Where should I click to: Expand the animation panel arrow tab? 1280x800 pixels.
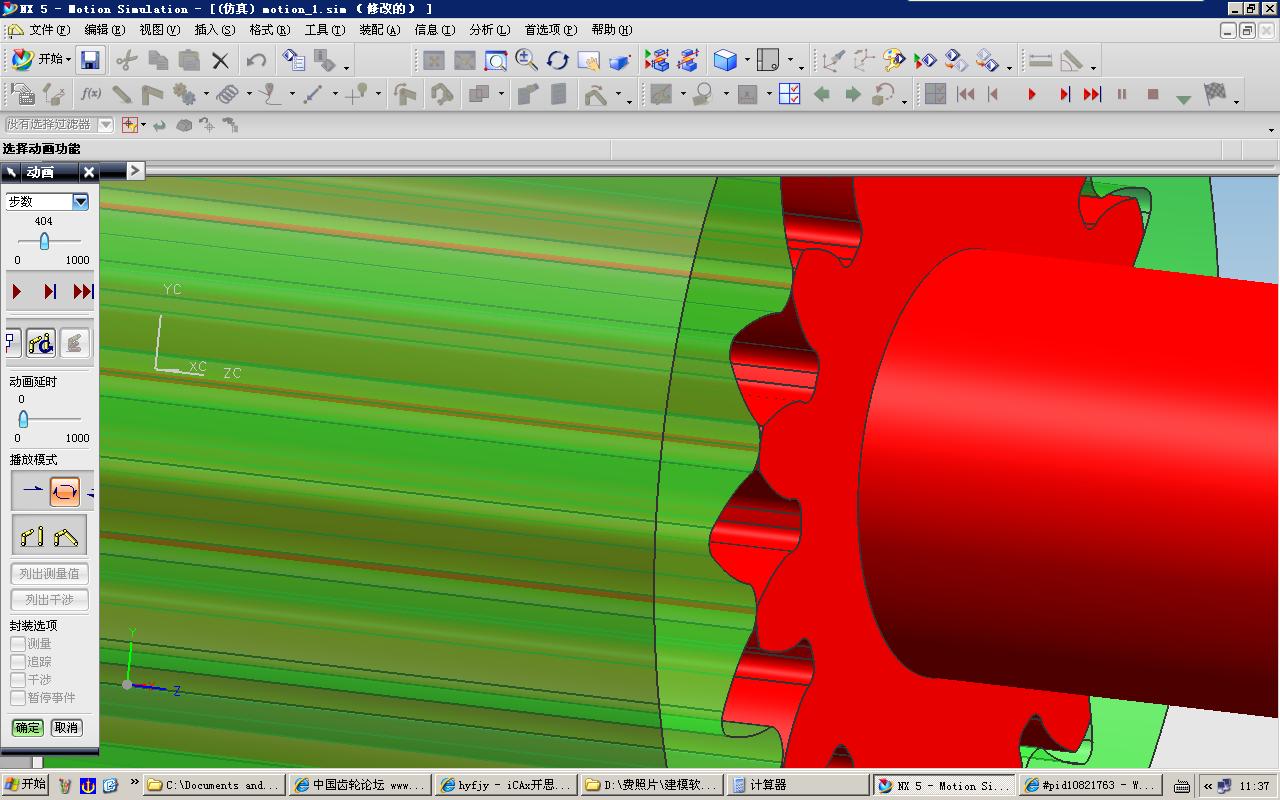135,171
